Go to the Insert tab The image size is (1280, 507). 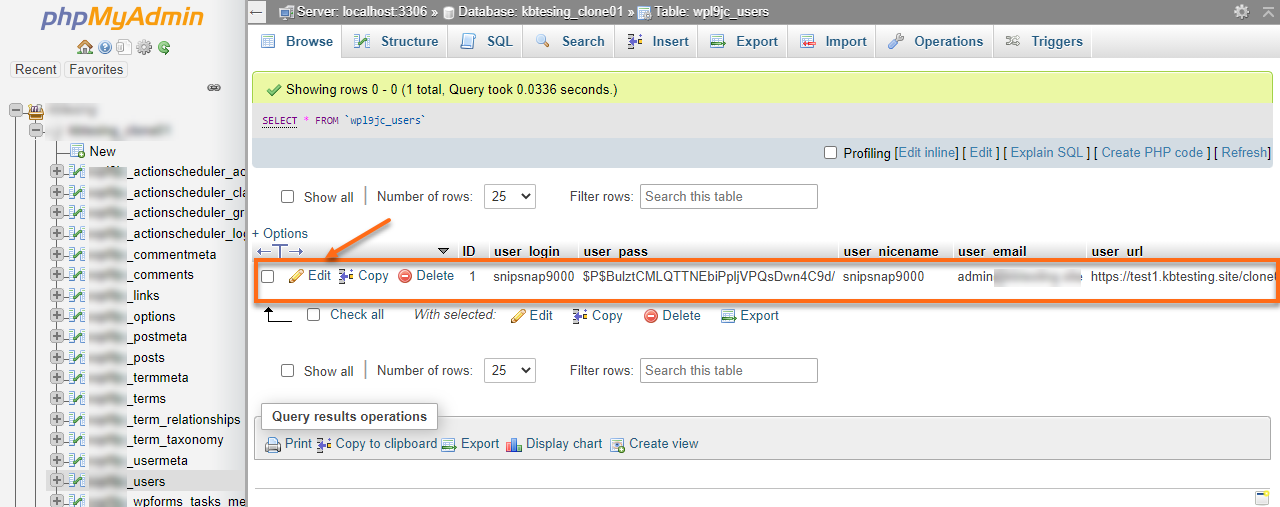657,41
